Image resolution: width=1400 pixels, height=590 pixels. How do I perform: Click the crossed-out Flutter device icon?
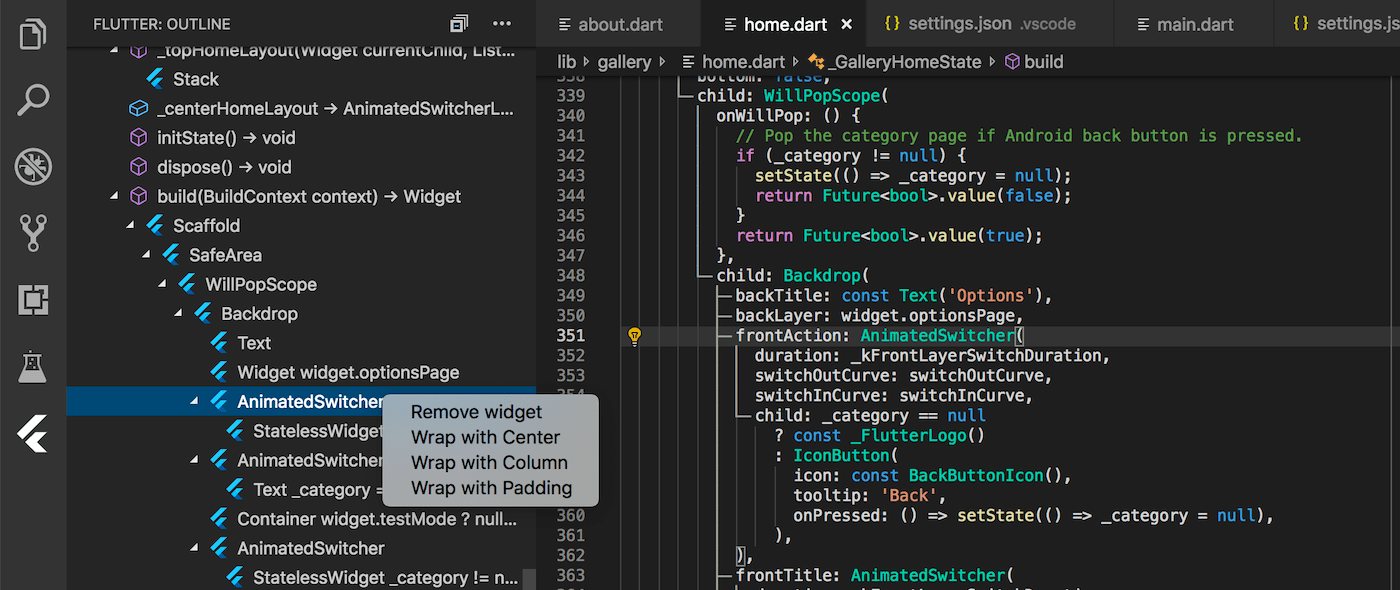33,166
